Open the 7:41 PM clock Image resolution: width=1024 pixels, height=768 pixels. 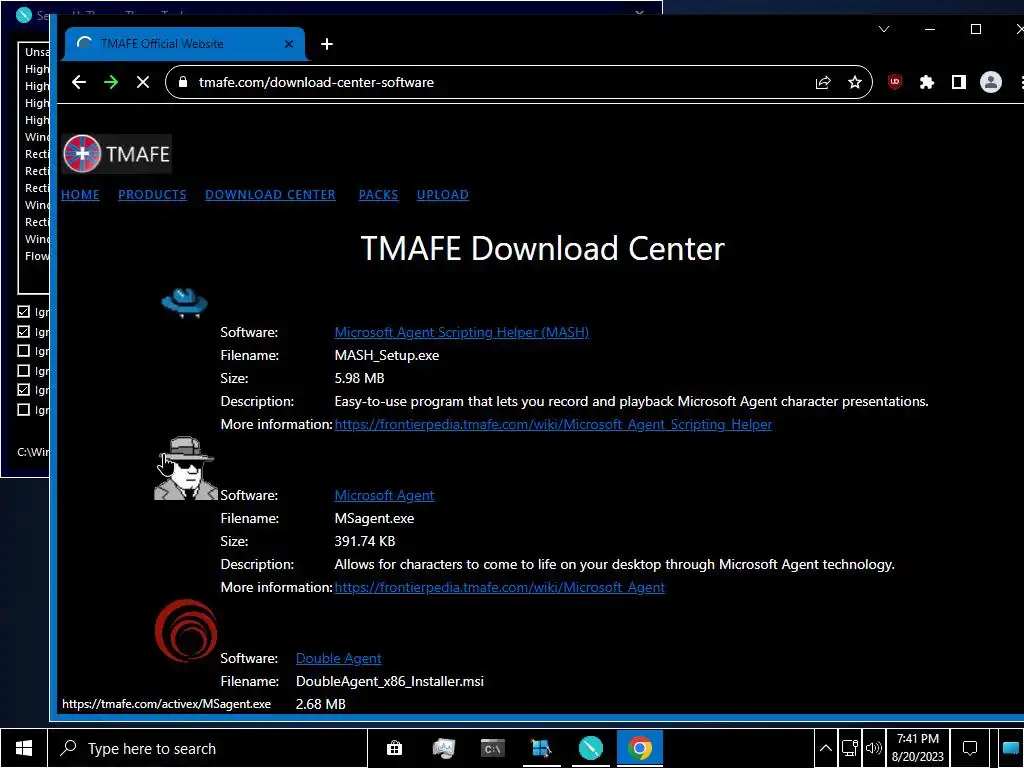pos(918,748)
